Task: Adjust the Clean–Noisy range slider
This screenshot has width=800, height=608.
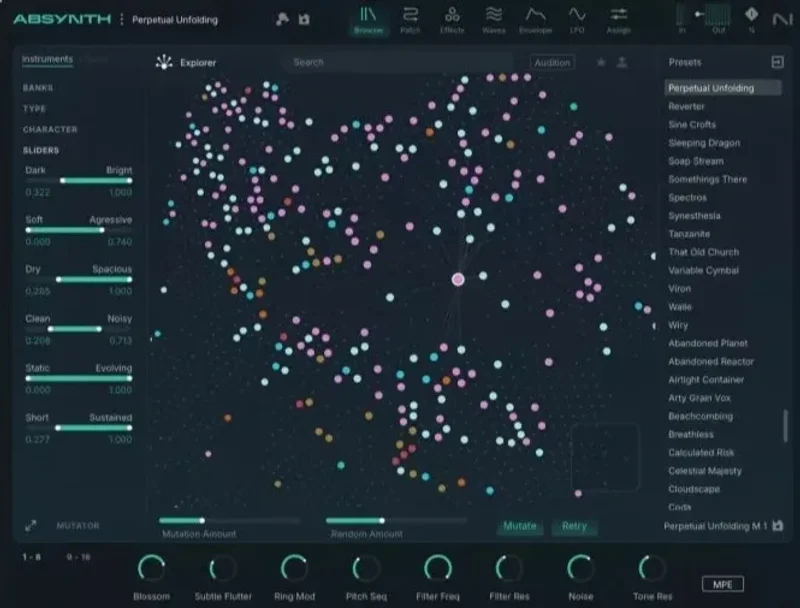Action: (x=79, y=329)
